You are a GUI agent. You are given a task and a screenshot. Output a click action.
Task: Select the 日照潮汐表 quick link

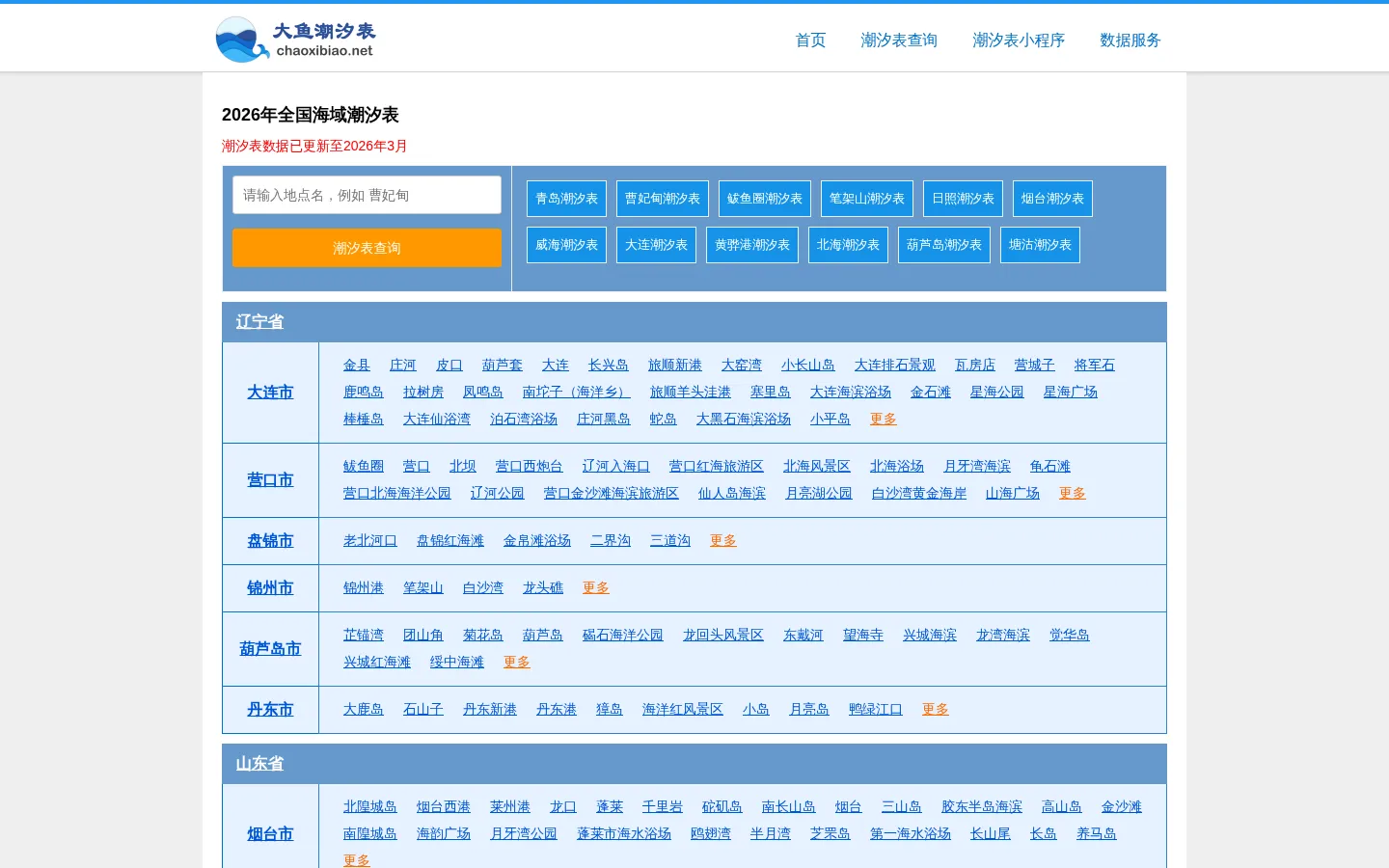coord(963,199)
